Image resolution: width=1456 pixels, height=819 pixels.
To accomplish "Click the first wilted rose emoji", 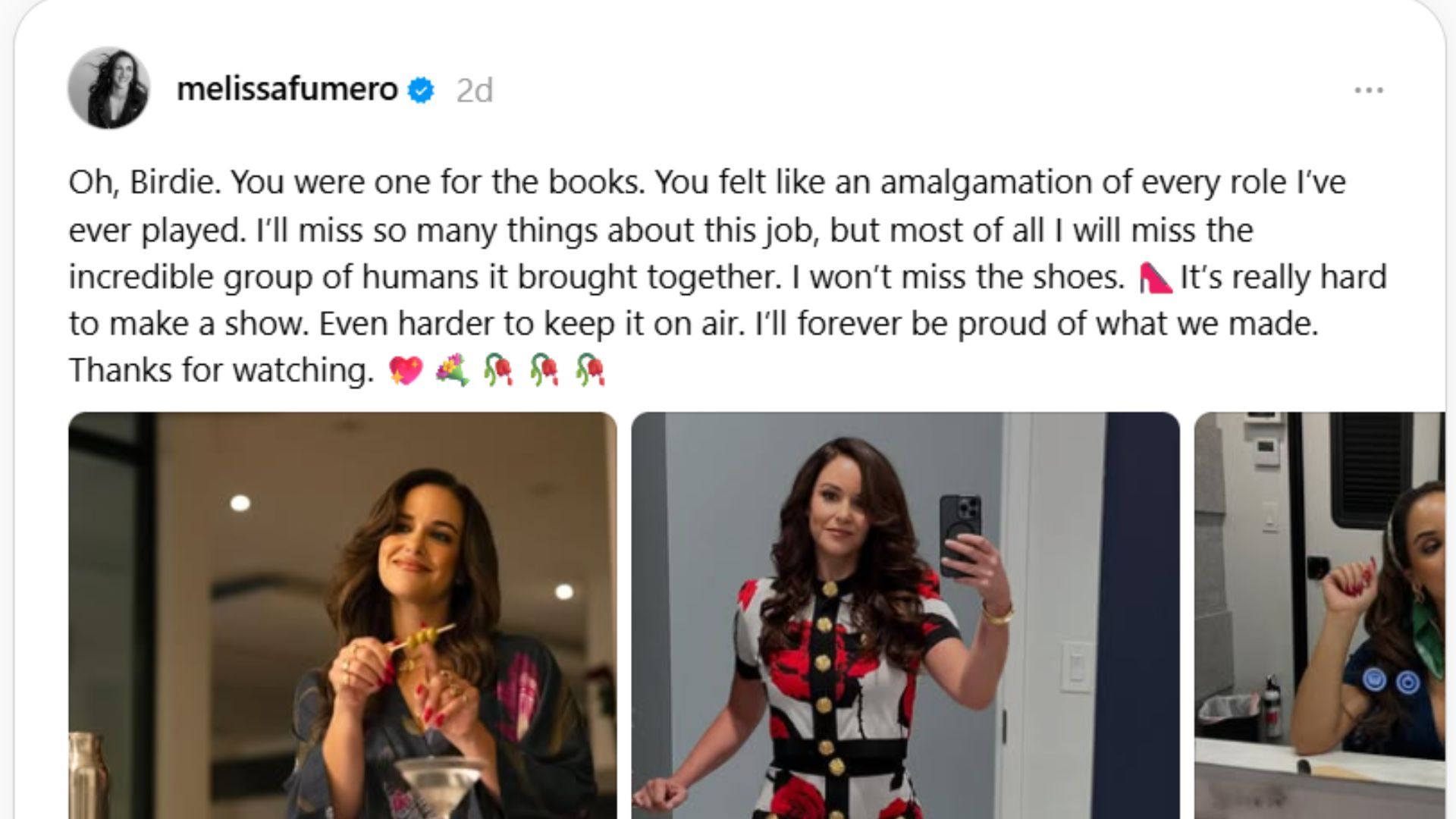I will coord(498,371).
